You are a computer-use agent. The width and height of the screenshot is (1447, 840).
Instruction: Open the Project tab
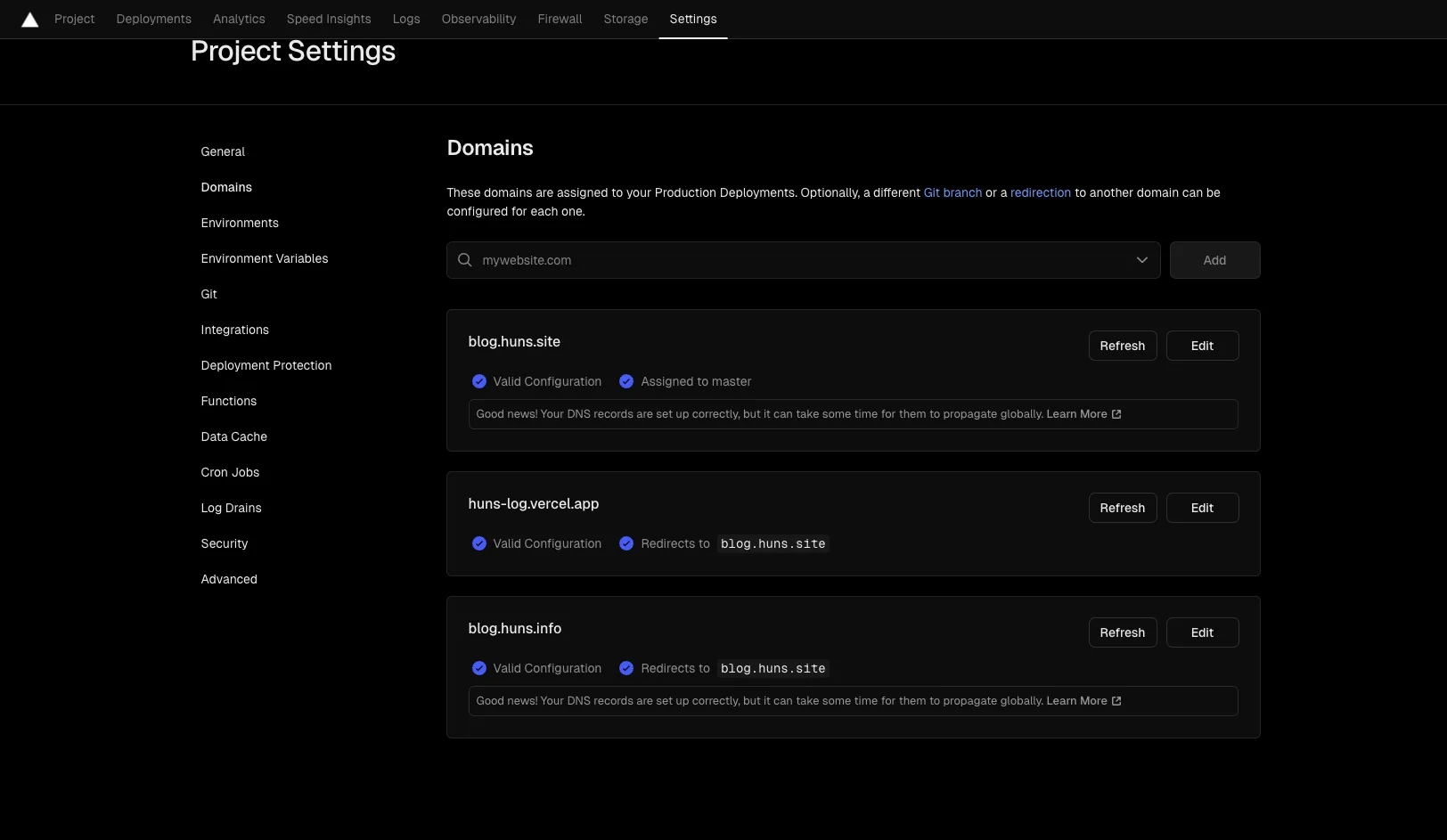coord(74,19)
